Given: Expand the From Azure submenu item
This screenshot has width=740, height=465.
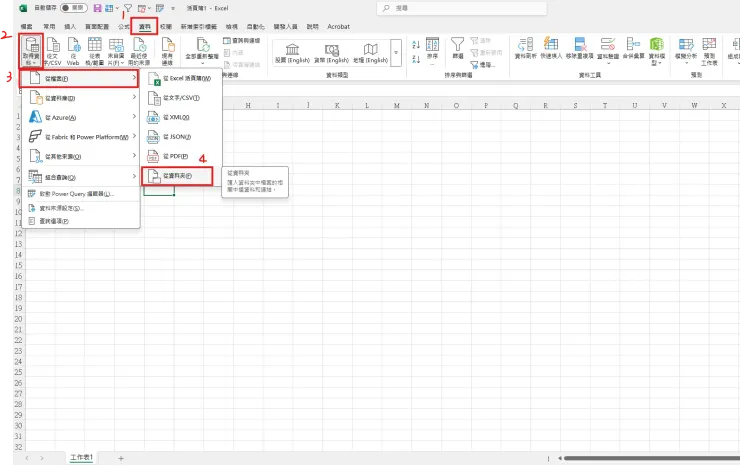Looking at the screenshot, I should pos(81,117).
